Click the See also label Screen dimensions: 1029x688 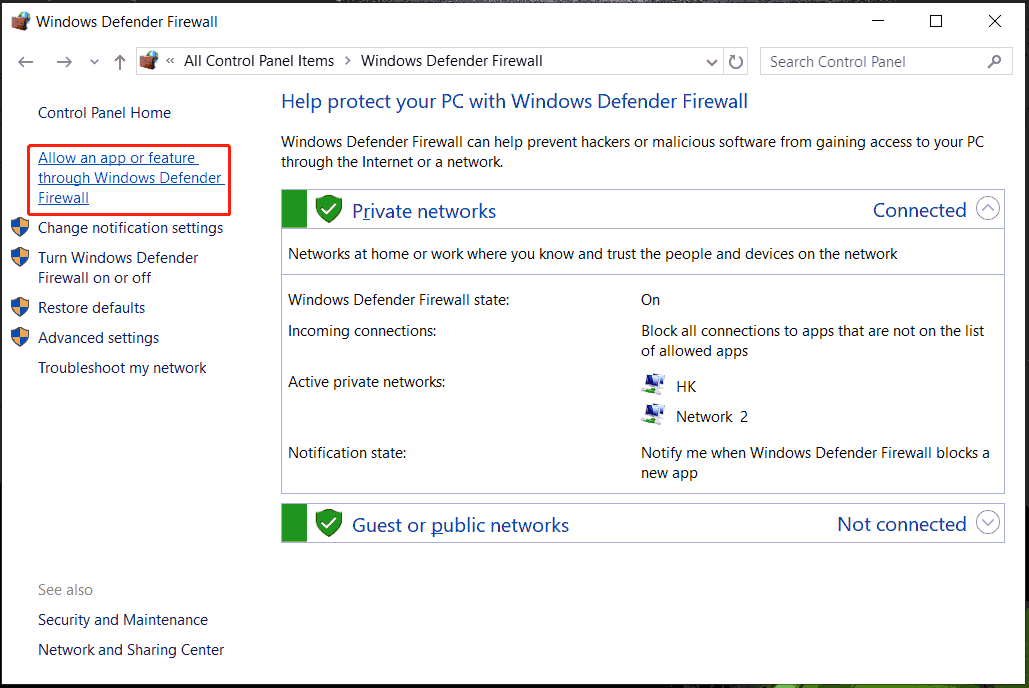[x=65, y=590]
